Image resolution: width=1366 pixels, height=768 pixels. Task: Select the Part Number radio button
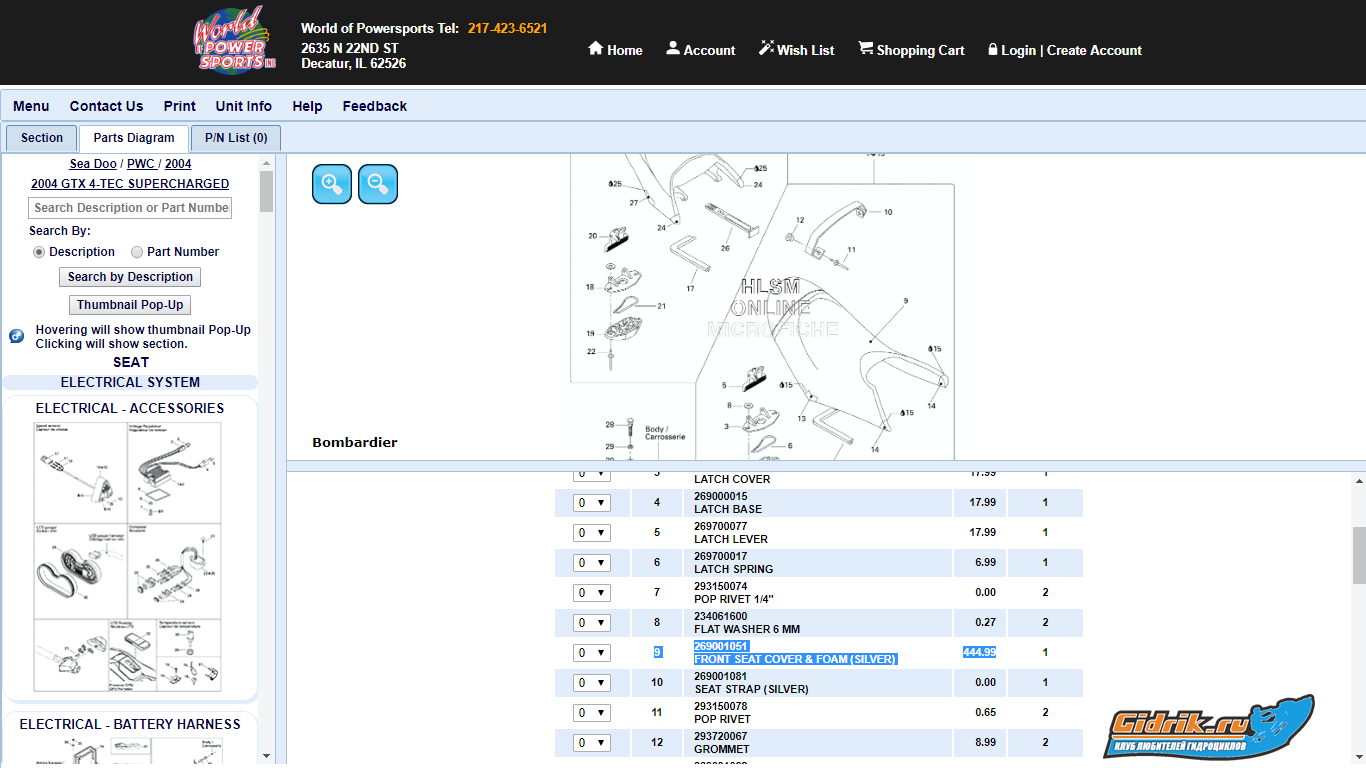[137, 252]
